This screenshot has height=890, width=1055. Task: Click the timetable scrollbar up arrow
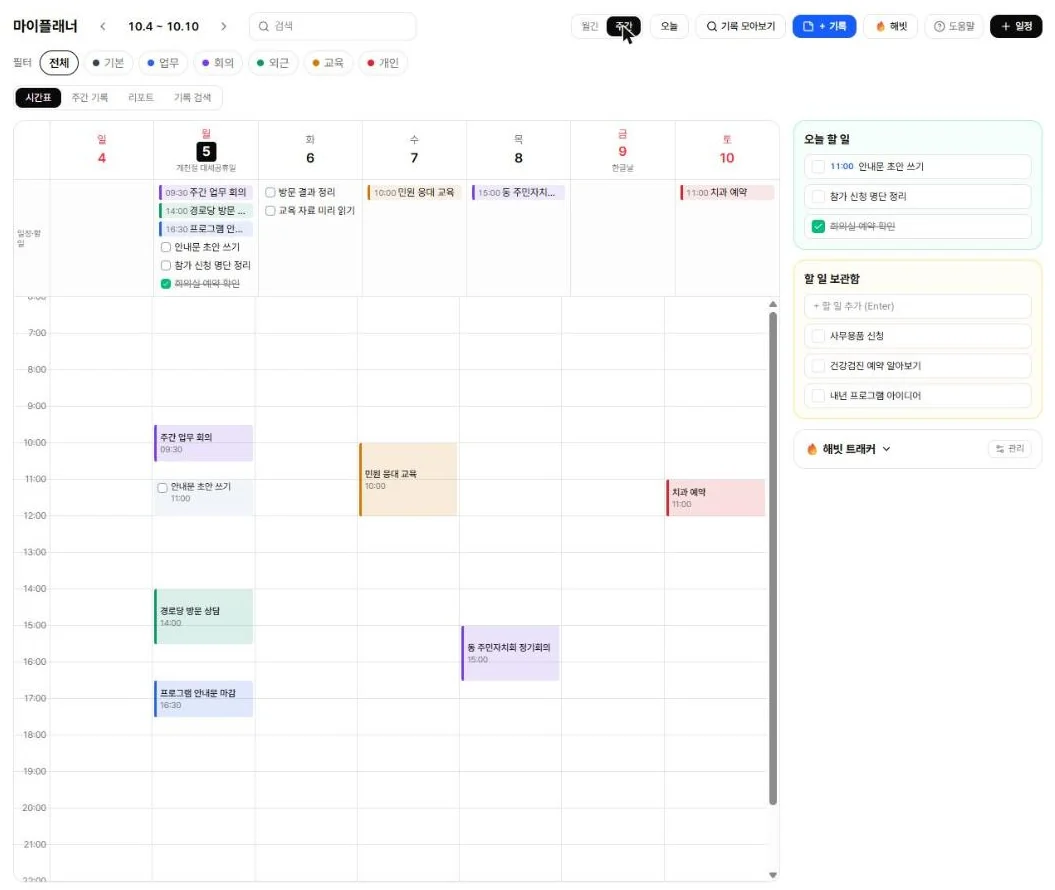tap(773, 305)
